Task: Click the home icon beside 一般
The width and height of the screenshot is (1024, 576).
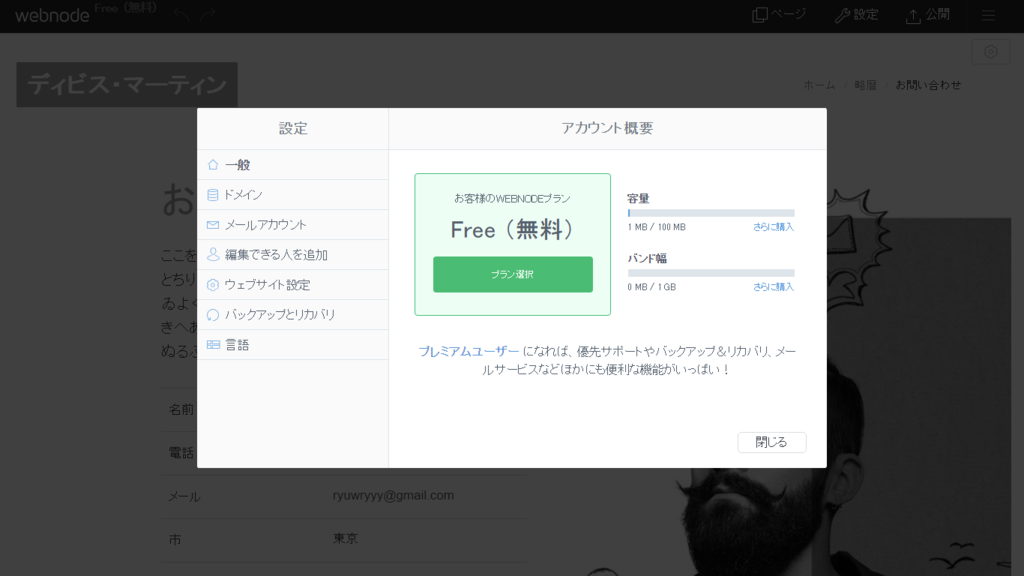Action: (x=213, y=165)
